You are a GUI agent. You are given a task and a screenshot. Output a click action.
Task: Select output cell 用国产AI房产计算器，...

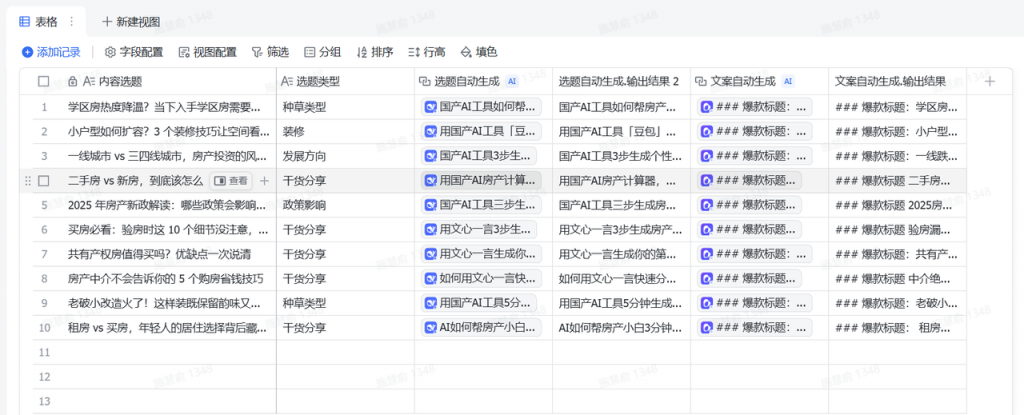coord(621,181)
